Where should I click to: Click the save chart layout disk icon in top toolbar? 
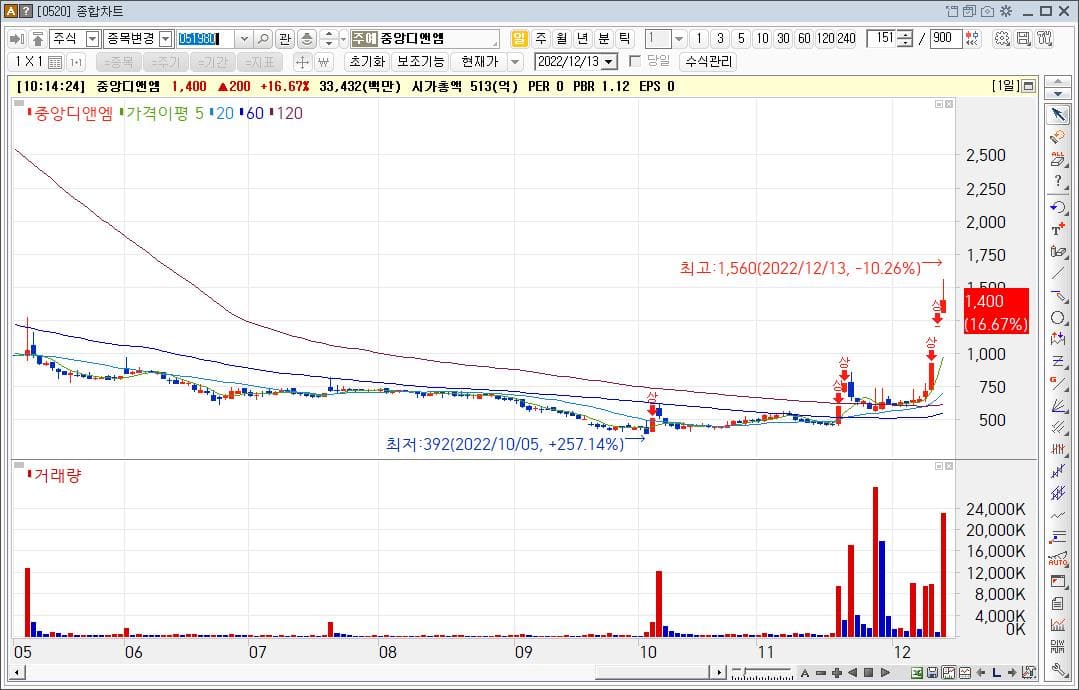click(x=1023, y=39)
